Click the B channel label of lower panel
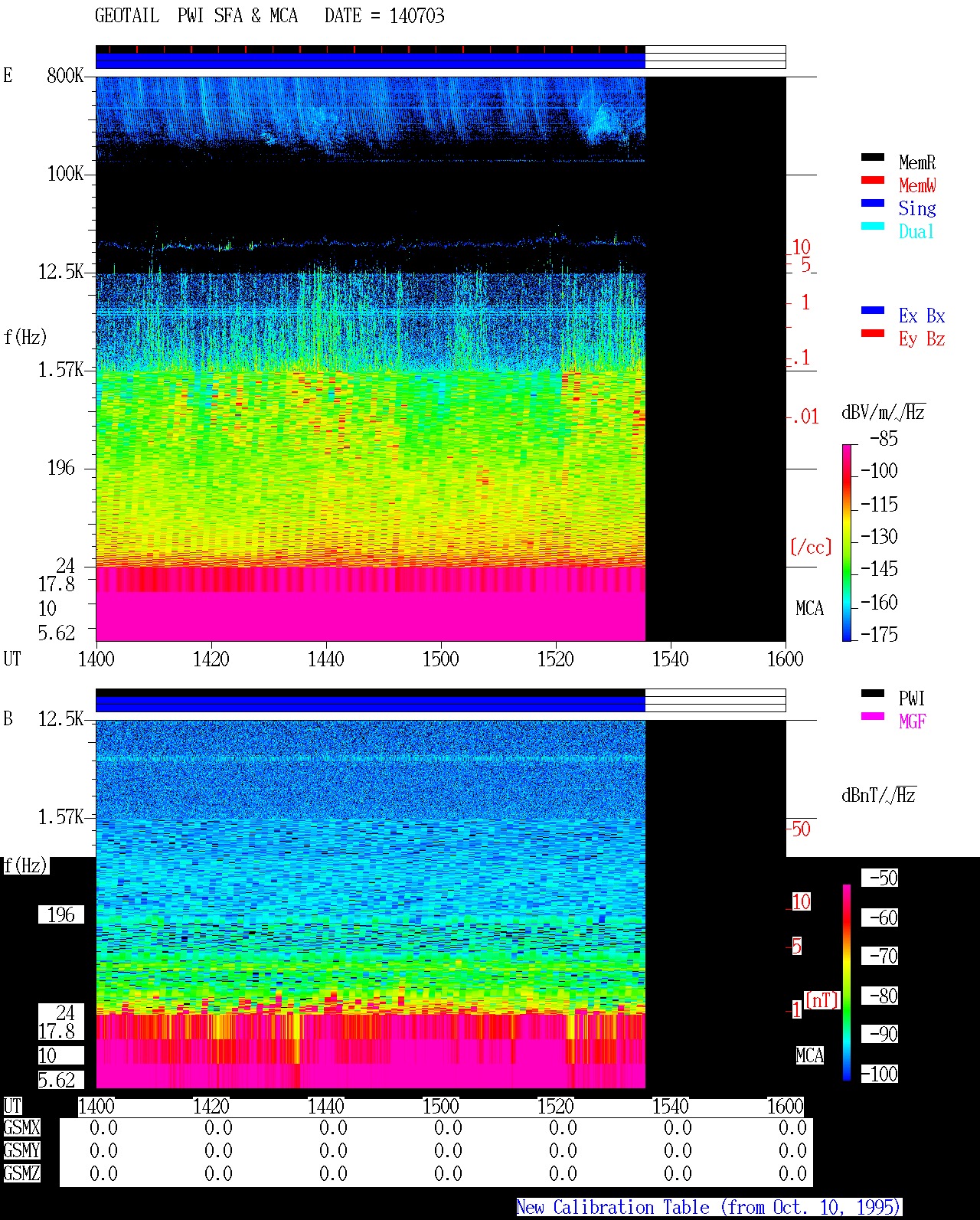The image size is (980, 1220). click(8, 718)
